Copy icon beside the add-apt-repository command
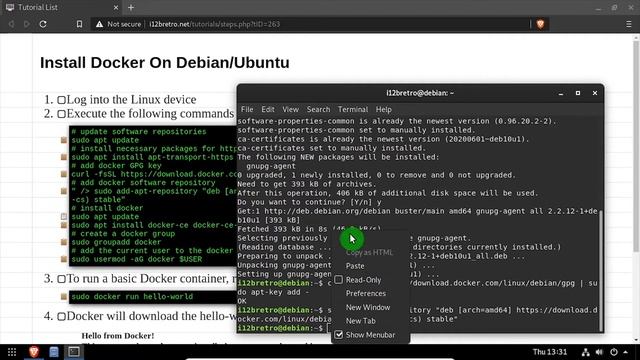Image resolution: width=640 pixels, height=360 pixels. pos(64,191)
